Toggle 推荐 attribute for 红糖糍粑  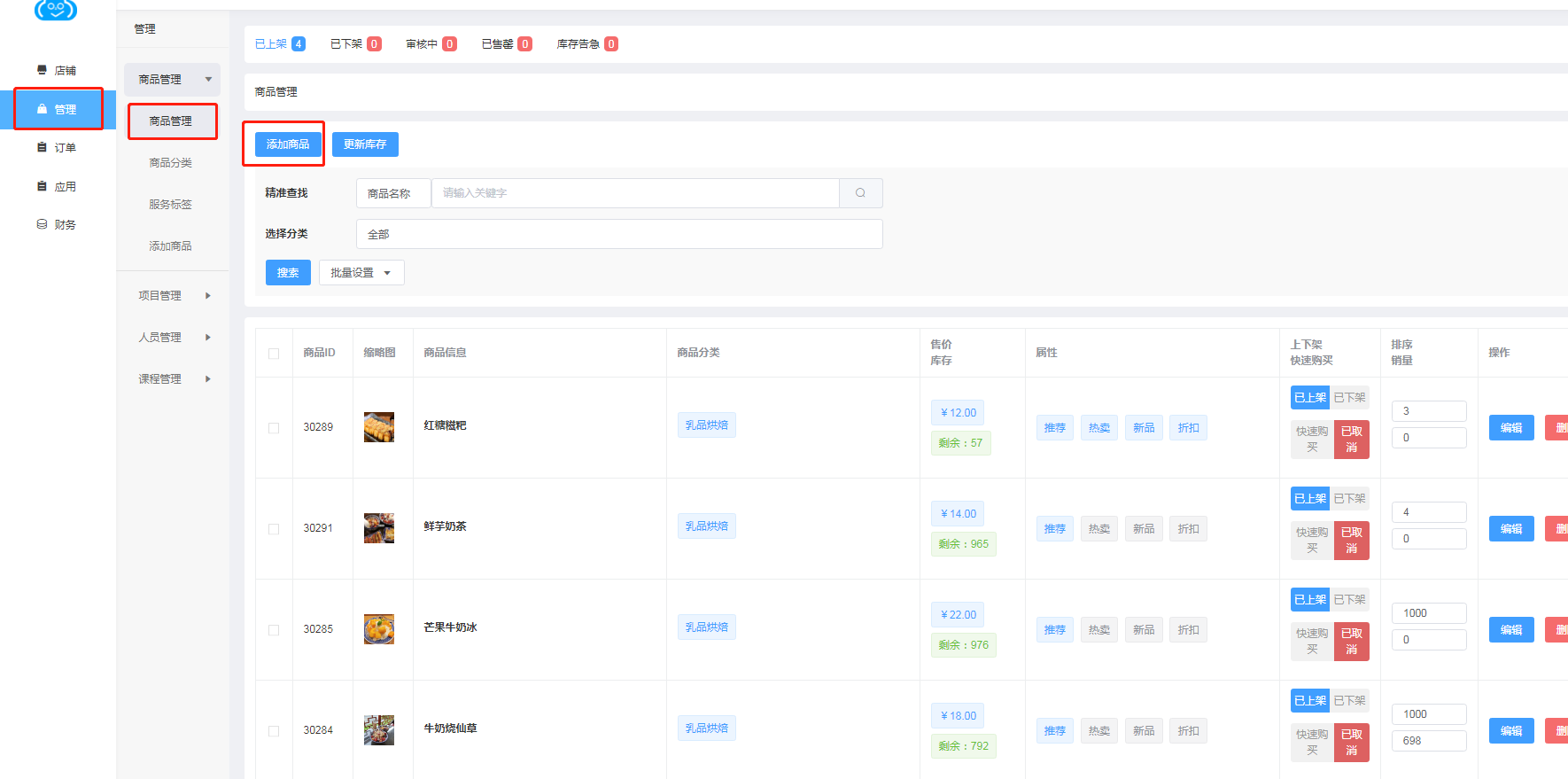pos(1055,428)
